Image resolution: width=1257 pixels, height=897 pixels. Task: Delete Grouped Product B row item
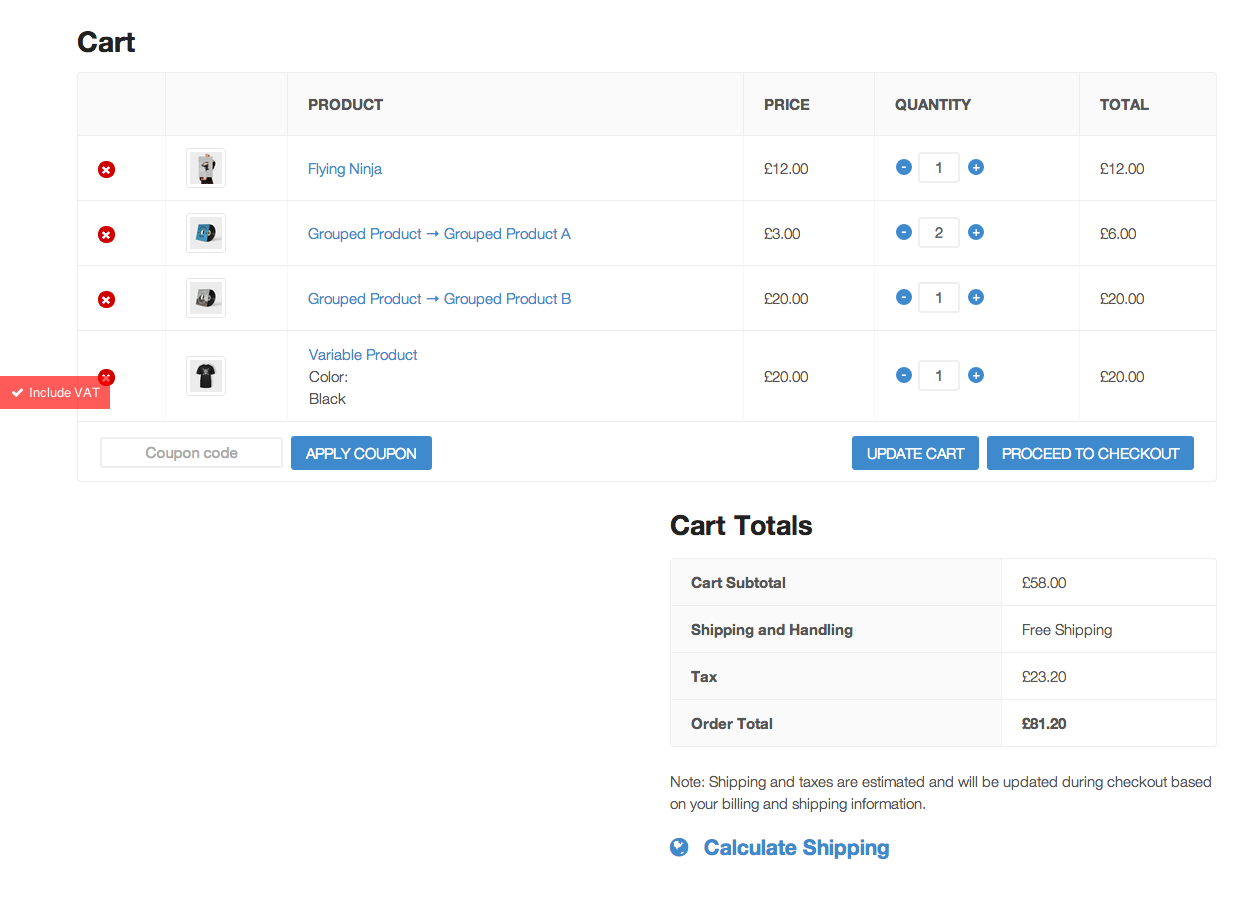(x=106, y=300)
